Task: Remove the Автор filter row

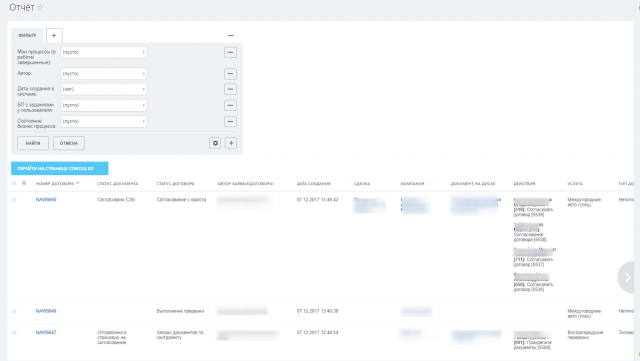Action: coord(230,74)
